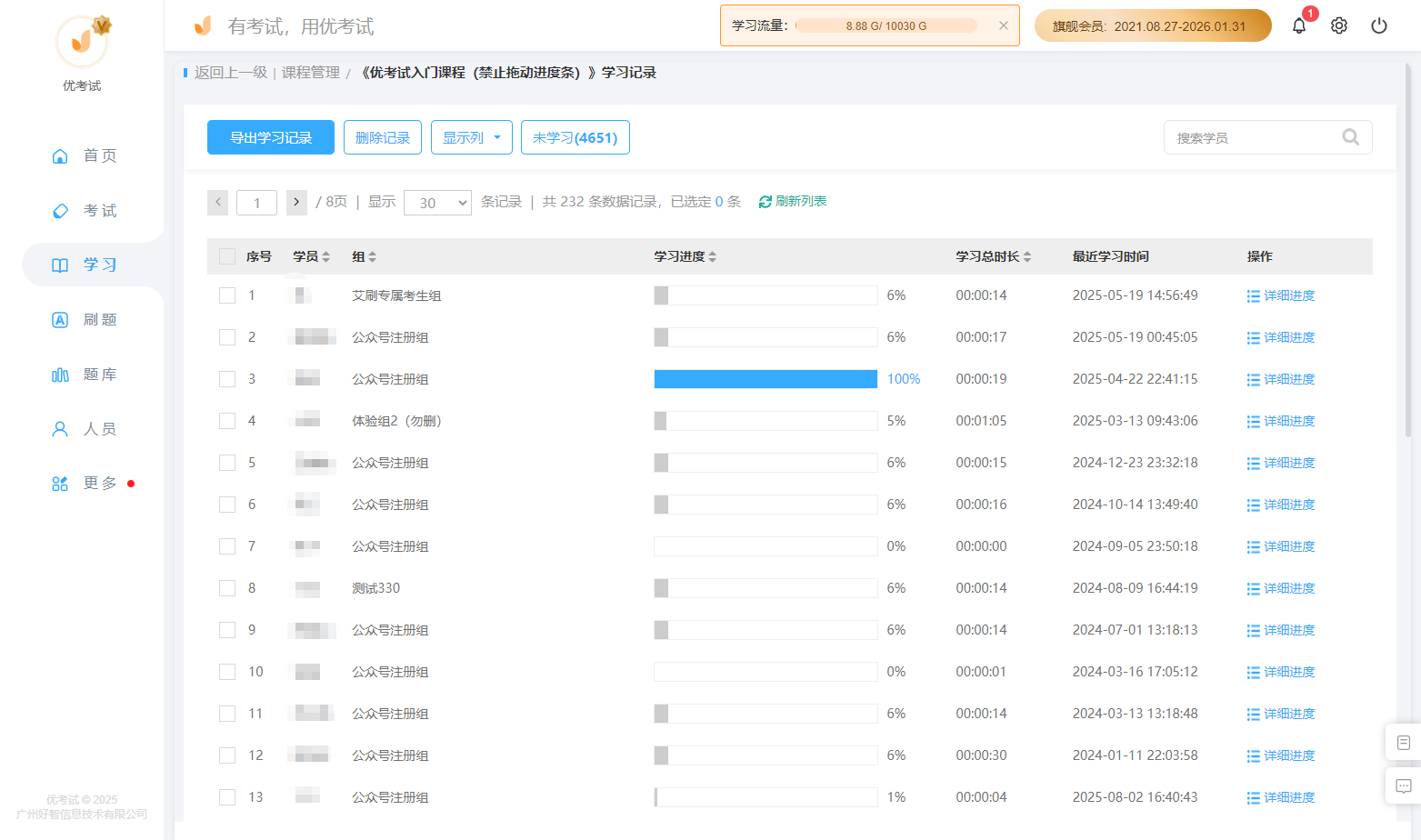Click the 删除记录 button

pyautogui.click(x=383, y=137)
